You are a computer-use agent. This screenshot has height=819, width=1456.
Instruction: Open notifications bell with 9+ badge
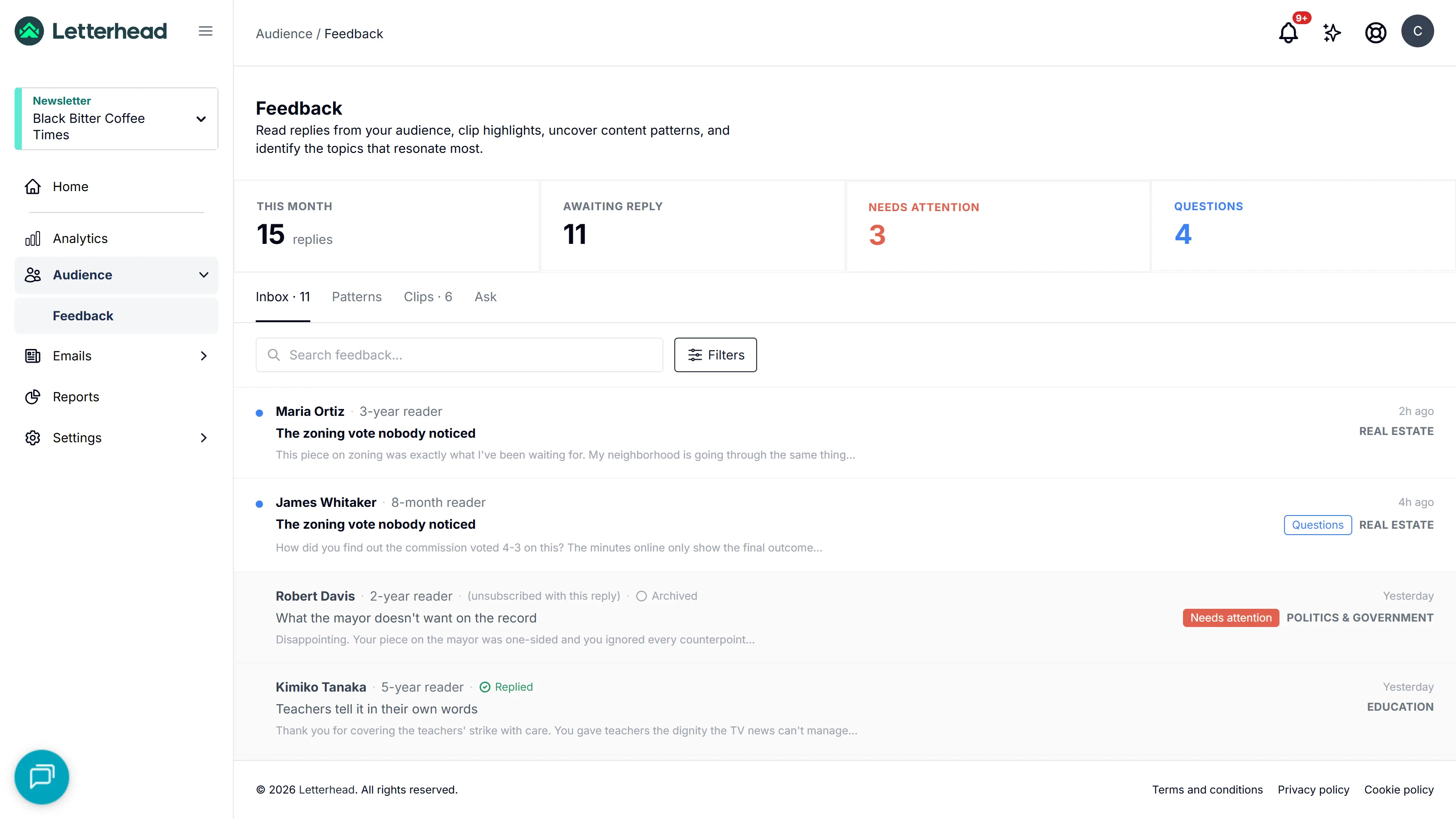pos(1289,32)
